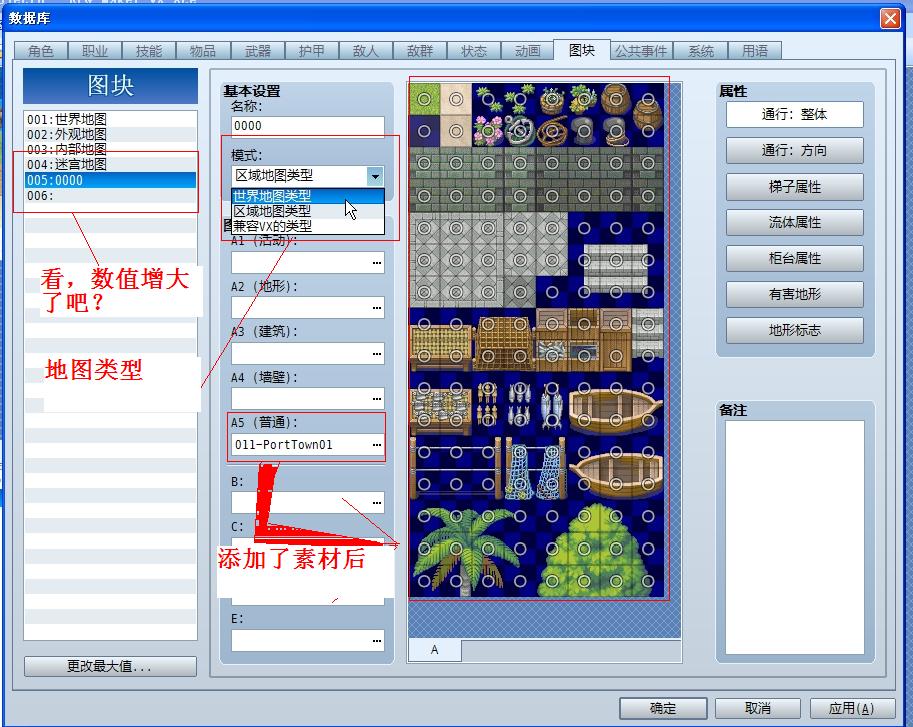The height and width of the screenshot is (727, 913).
Task: Open the A3 (建筑) graphic picker ellipsis
Action: pos(377,353)
